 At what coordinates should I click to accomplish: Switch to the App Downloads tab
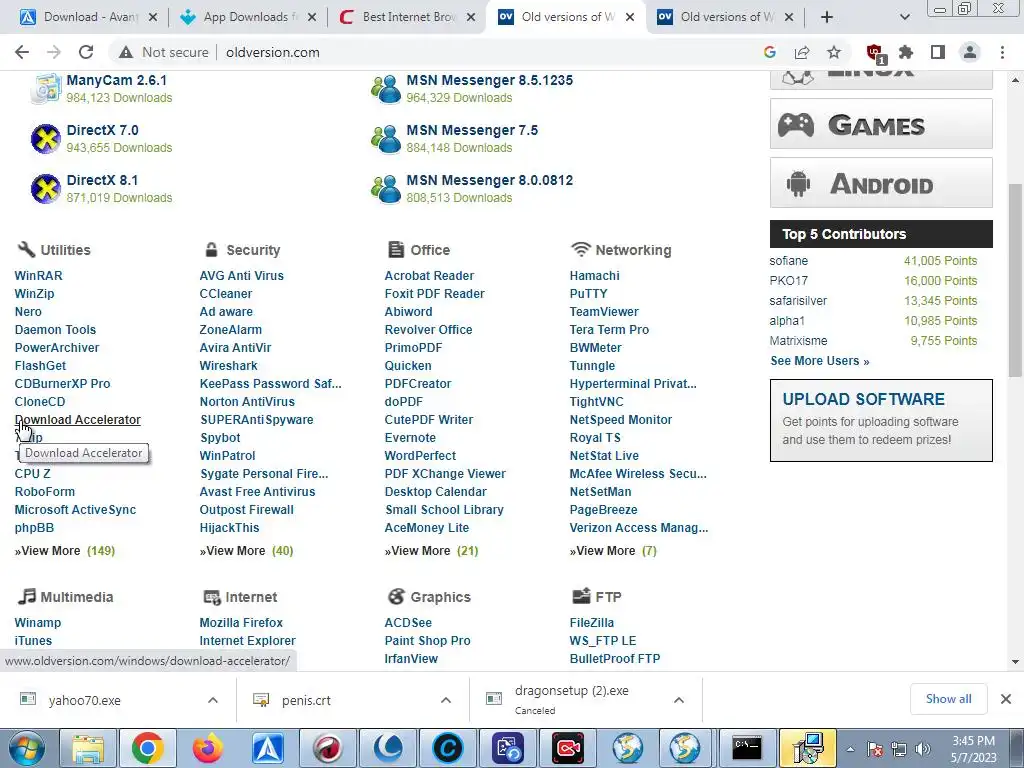(x=248, y=17)
